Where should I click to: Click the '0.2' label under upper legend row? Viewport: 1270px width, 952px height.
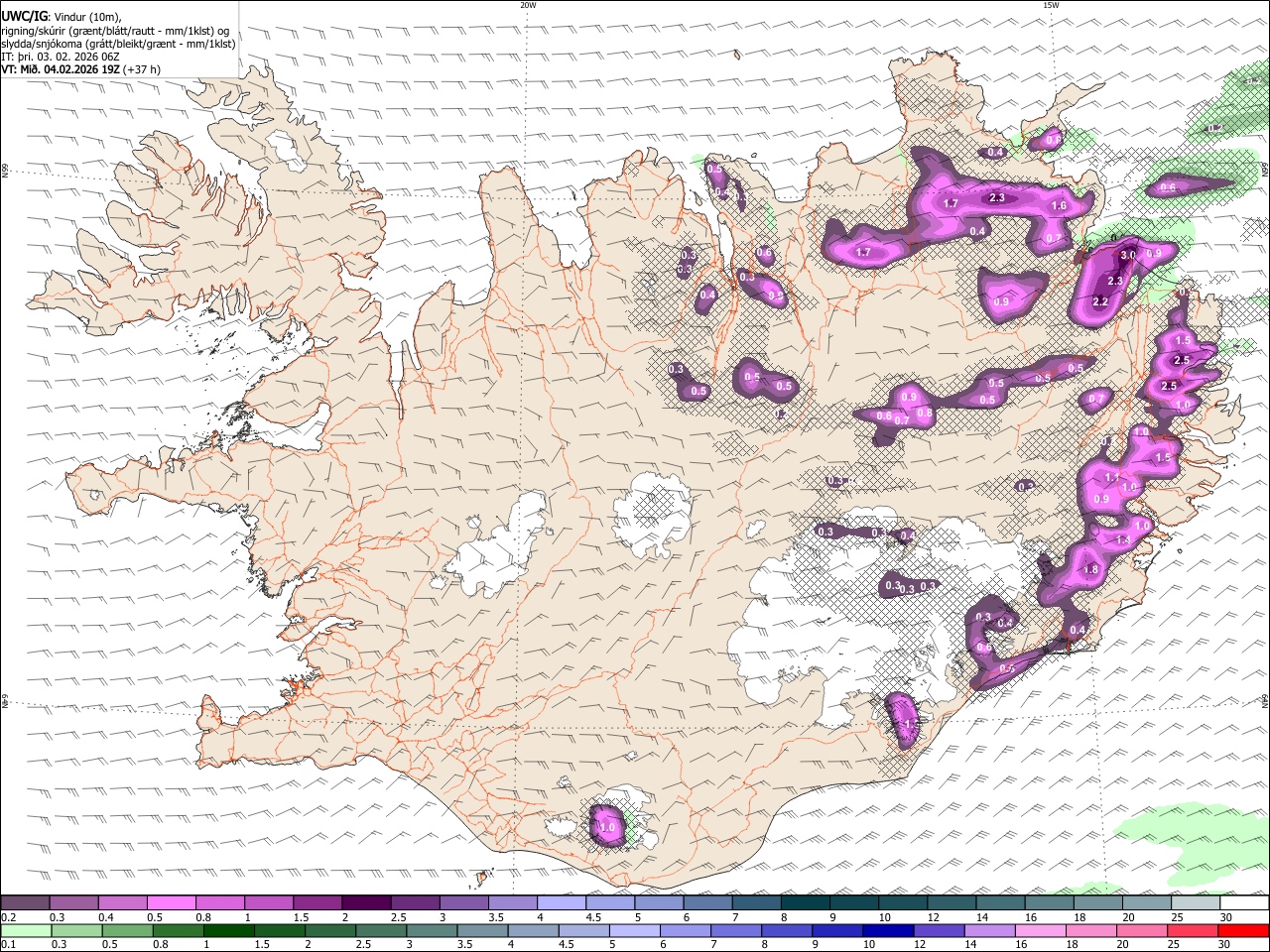pyautogui.click(x=8, y=917)
